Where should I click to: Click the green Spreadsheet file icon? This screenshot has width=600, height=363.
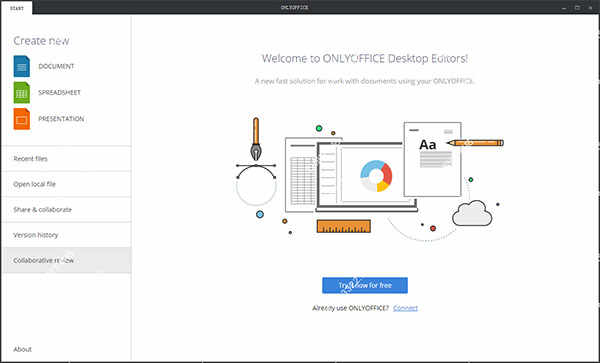[x=22, y=93]
